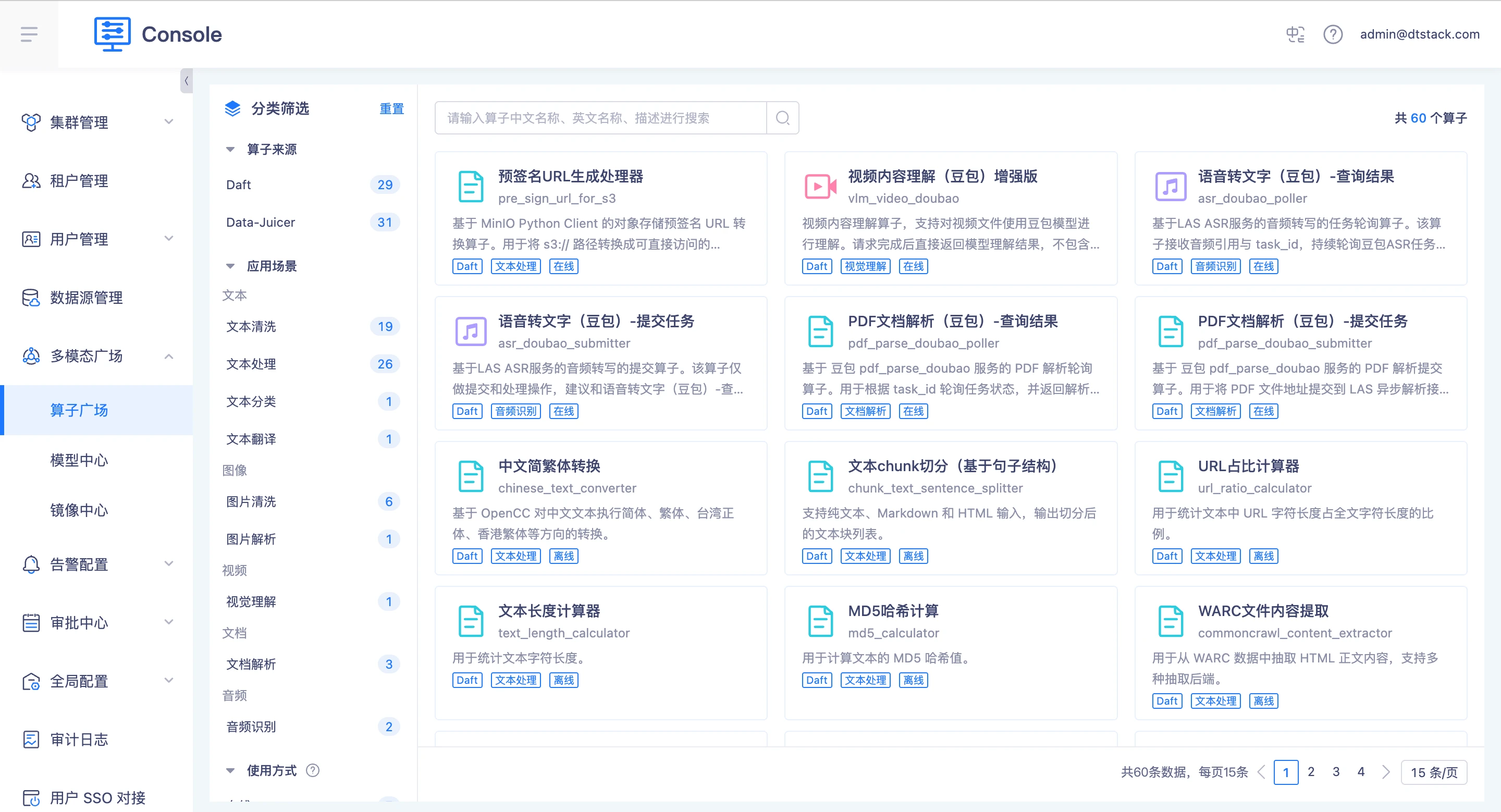Click the music icon of 语音转文字-提交任务 card
The width and height of the screenshot is (1501, 812).
pyautogui.click(x=471, y=331)
